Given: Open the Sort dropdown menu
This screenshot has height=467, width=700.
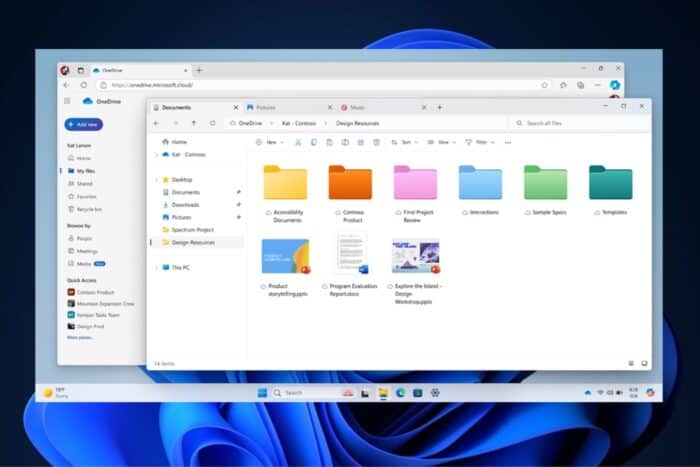Looking at the screenshot, I should coord(404,142).
